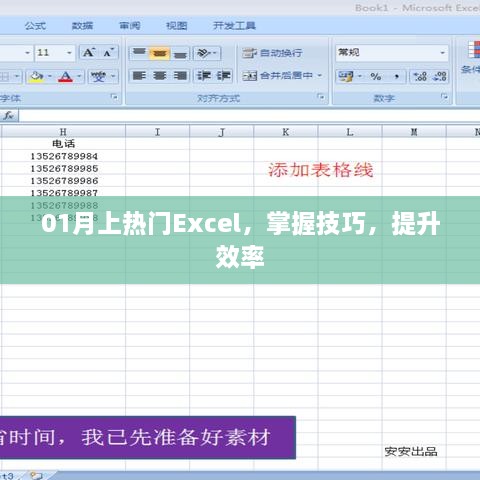The height and width of the screenshot is (480, 480).
Task: Toggle 自动换行 wrap text
Action: (x=272, y=53)
